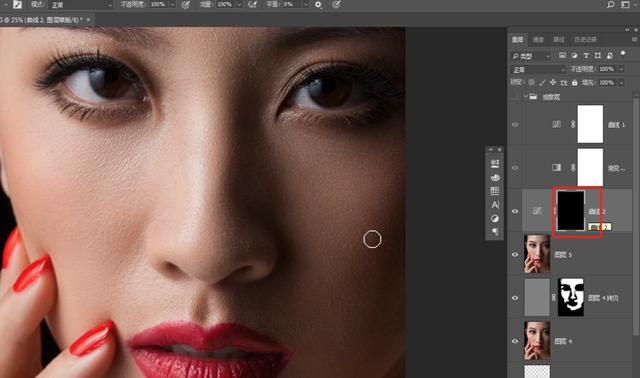The height and width of the screenshot is (378, 640).
Task: Switch to the Channels tab
Action: (538, 40)
